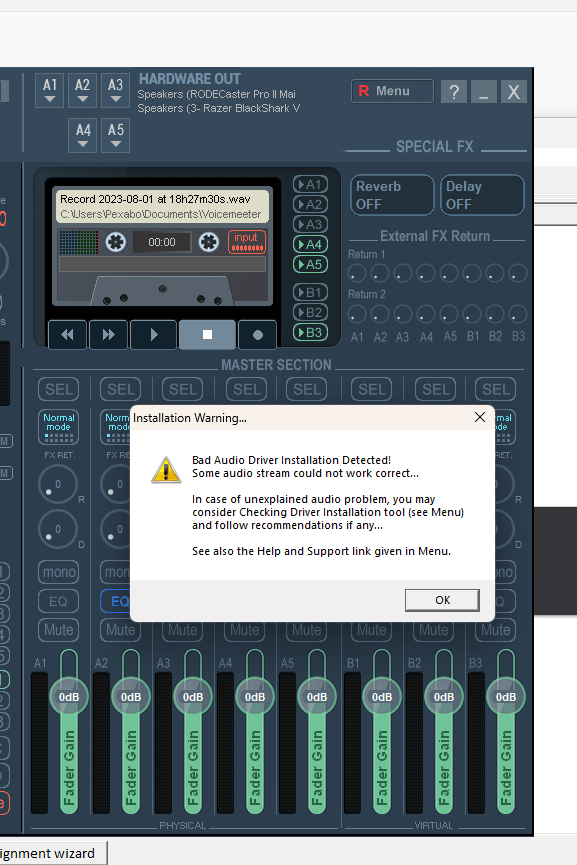Screen dimensions: 577x865
Task: Click A1 fader gain 0dB knob
Action: (69, 697)
